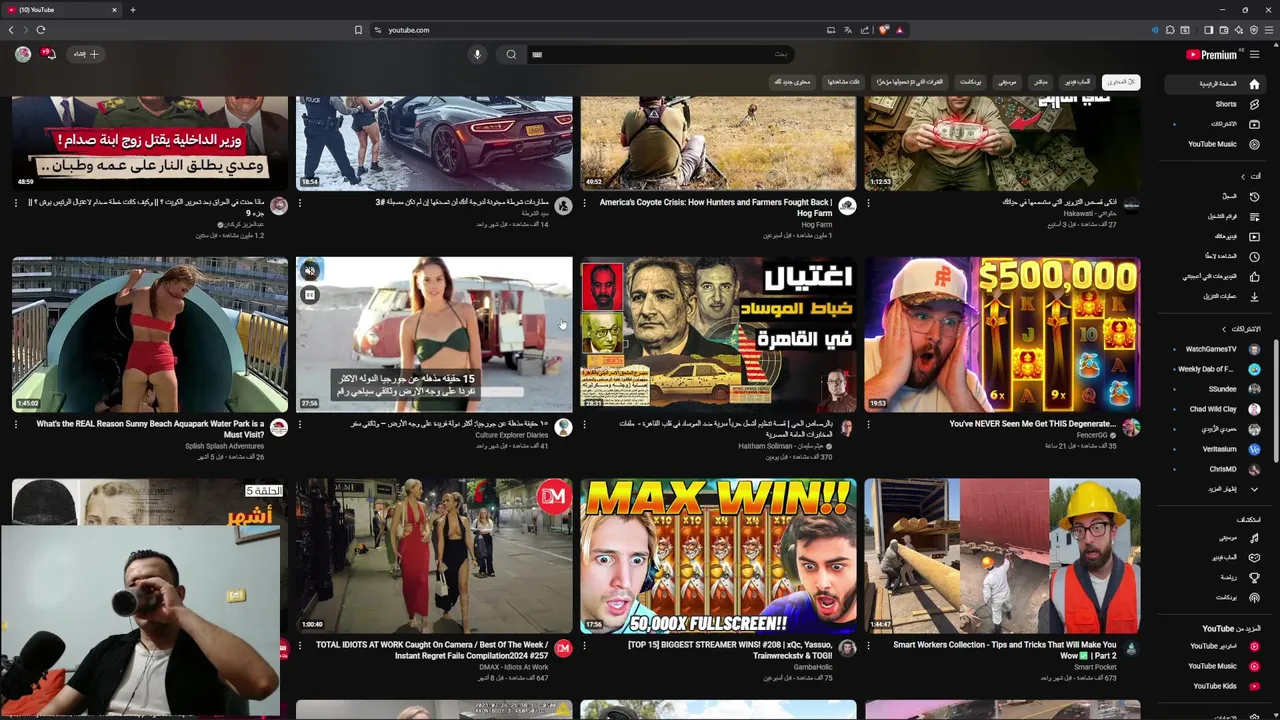Open options menu for FencerGG $500,000 video

(868, 424)
